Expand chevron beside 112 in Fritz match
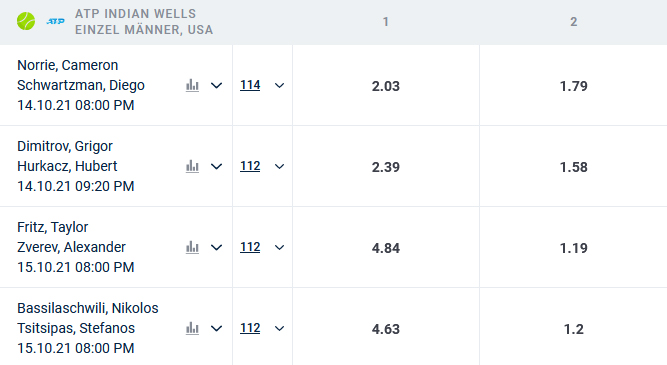Viewport: 667px width, 365px height. pos(279,248)
